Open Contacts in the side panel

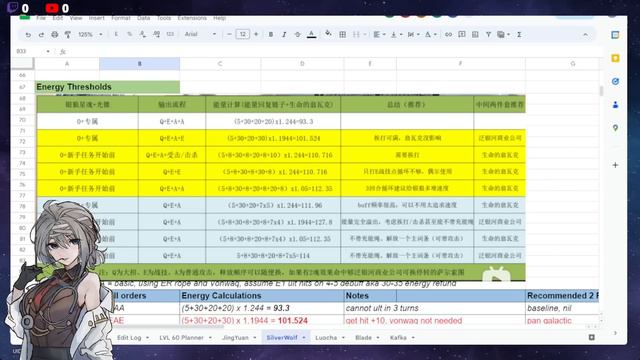coord(615,105)
